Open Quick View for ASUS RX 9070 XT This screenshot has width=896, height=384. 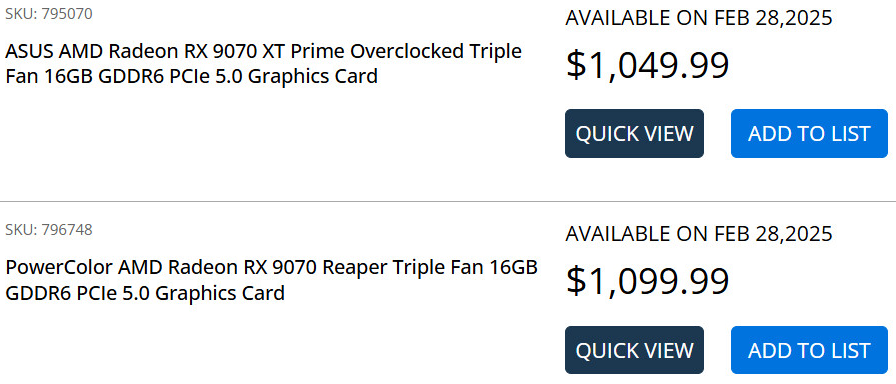634,133
